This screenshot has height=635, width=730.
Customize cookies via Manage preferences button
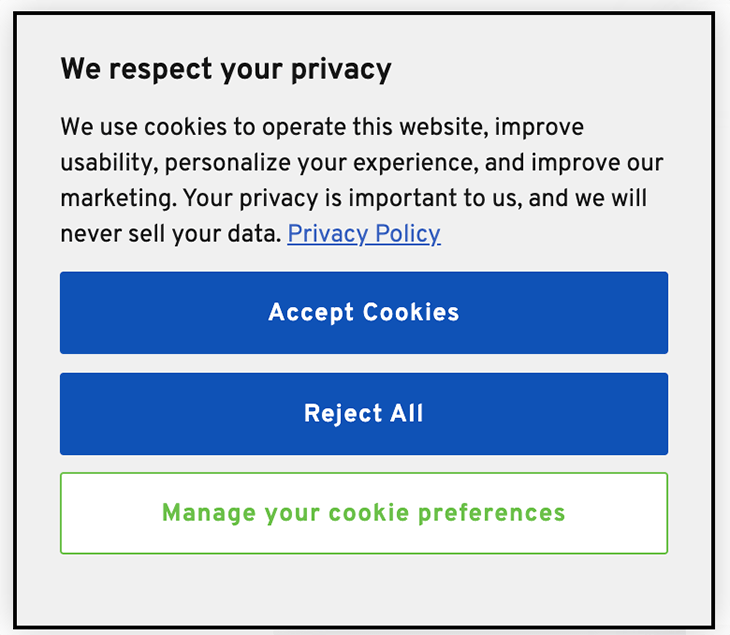364,513
